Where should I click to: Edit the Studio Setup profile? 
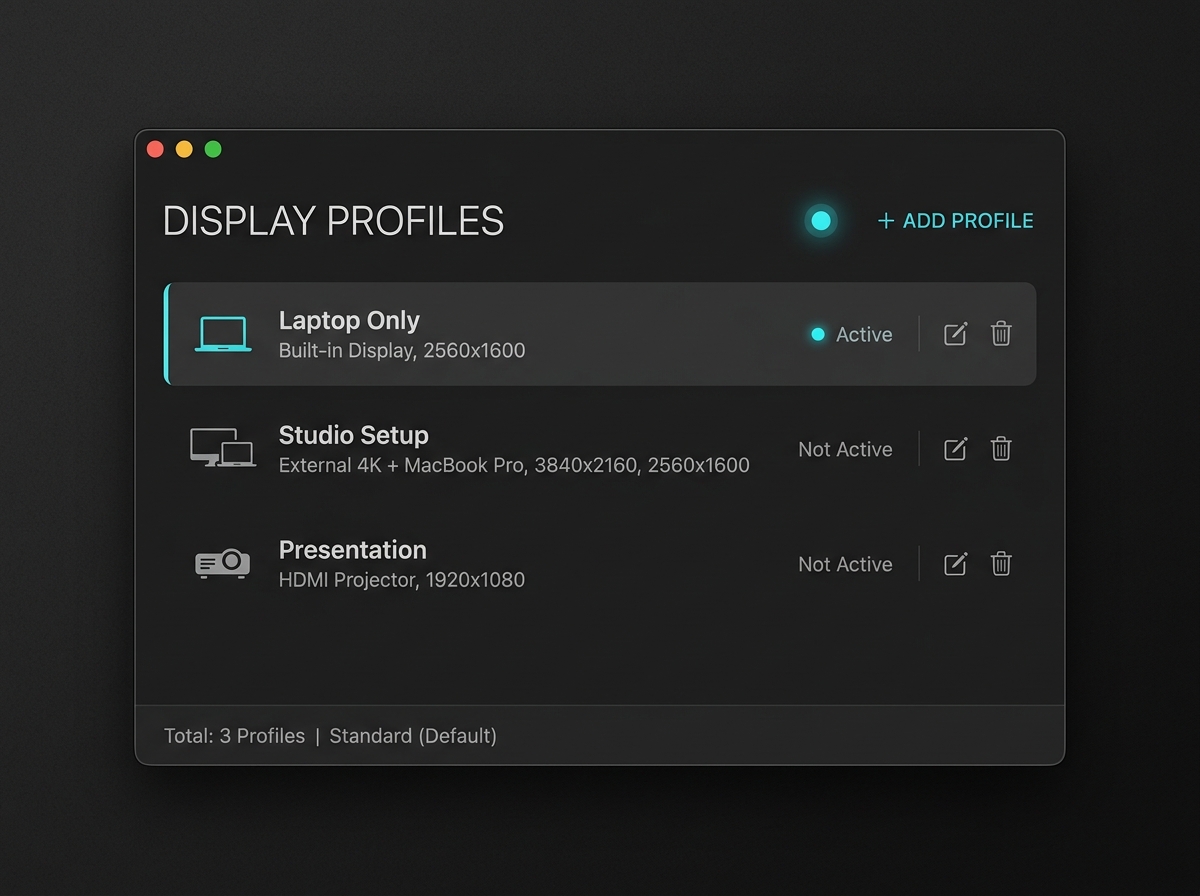tap(956, 449)
